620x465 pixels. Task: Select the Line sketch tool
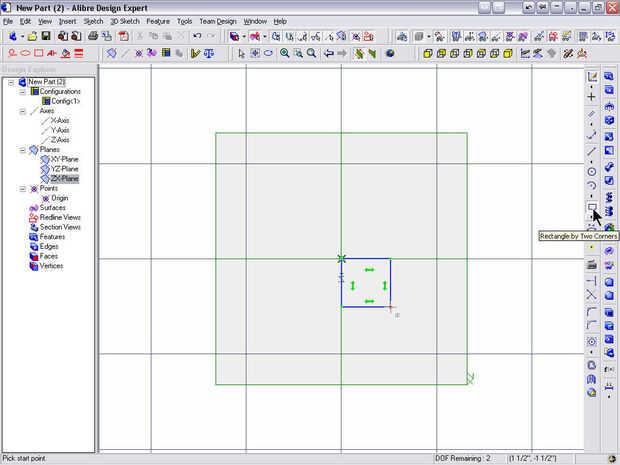[x=592, y=151]
